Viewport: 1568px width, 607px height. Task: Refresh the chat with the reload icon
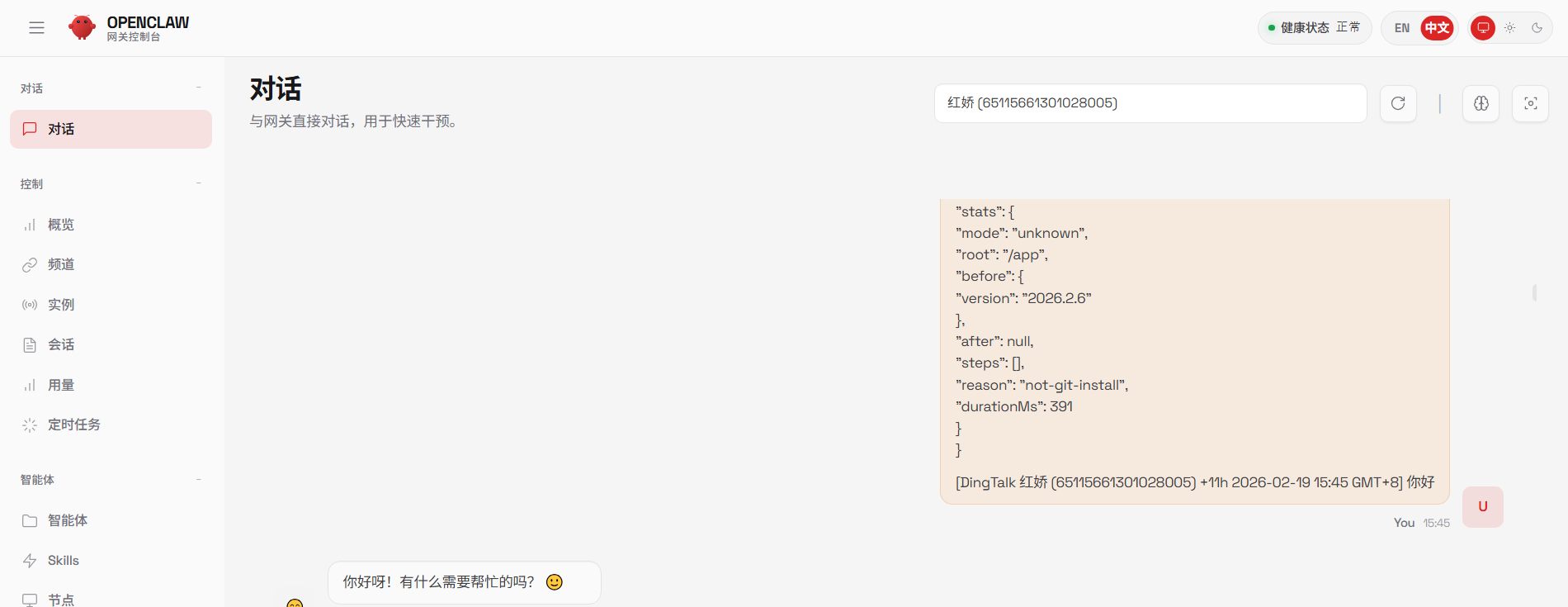[x=1398, y=103]
